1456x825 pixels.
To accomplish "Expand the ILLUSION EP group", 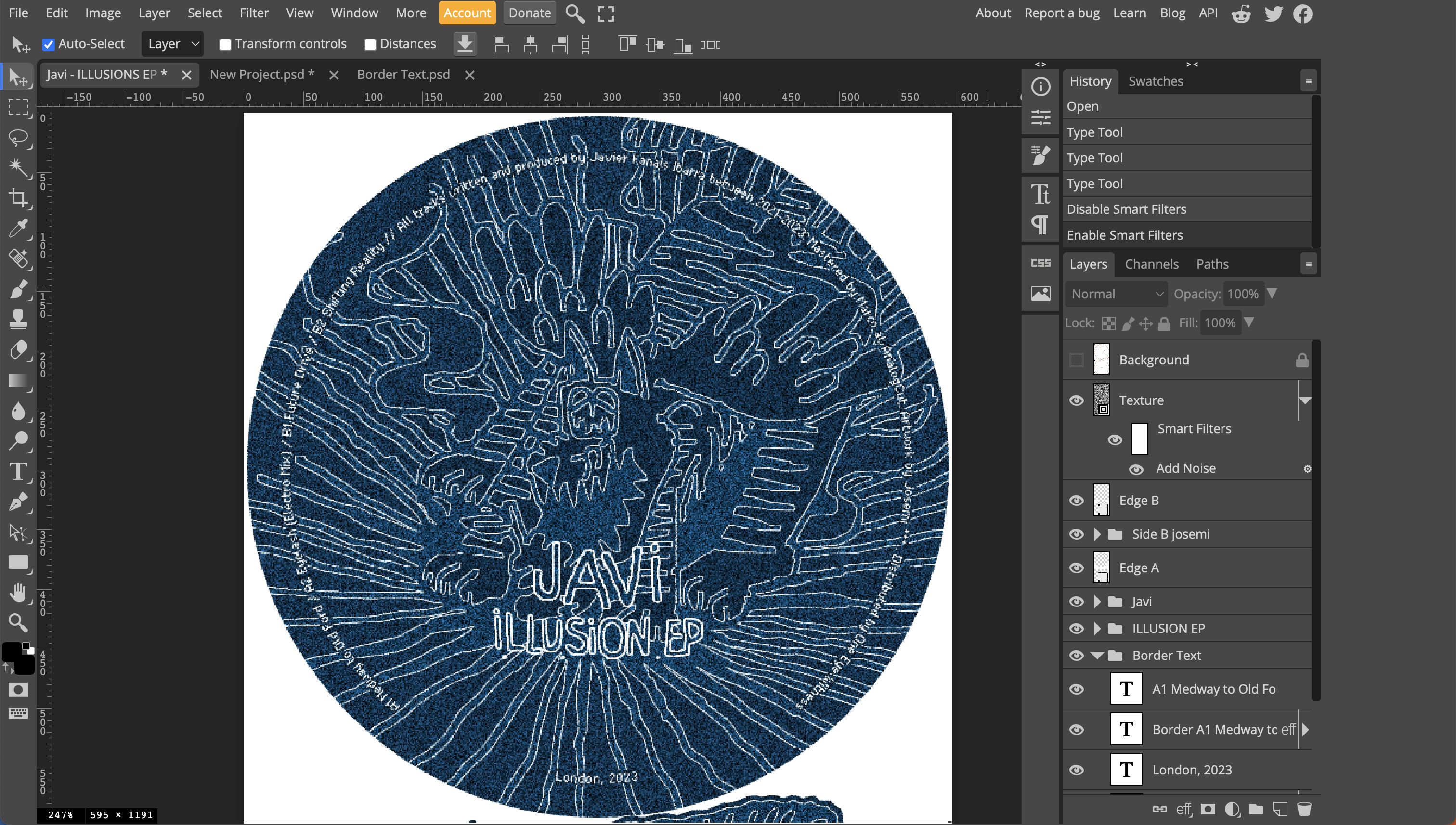I will (x=1098, y=629).
